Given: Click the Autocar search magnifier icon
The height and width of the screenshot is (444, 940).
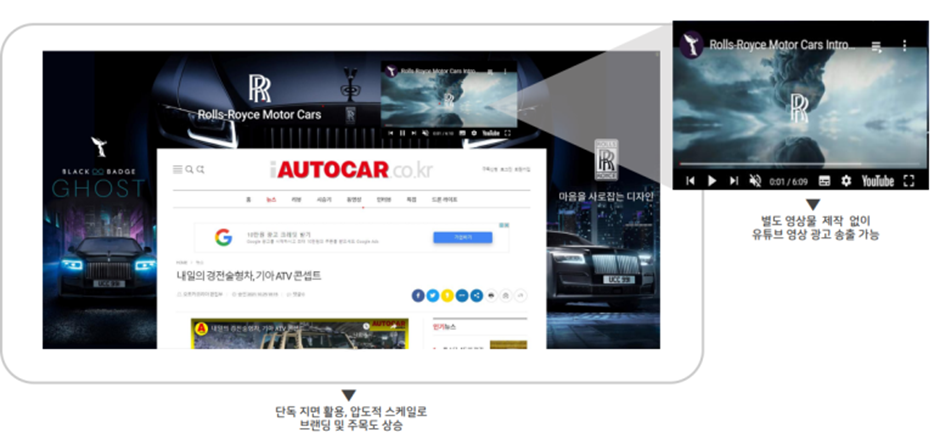Looking at the screenshot, I should click(x=189, y=170).
